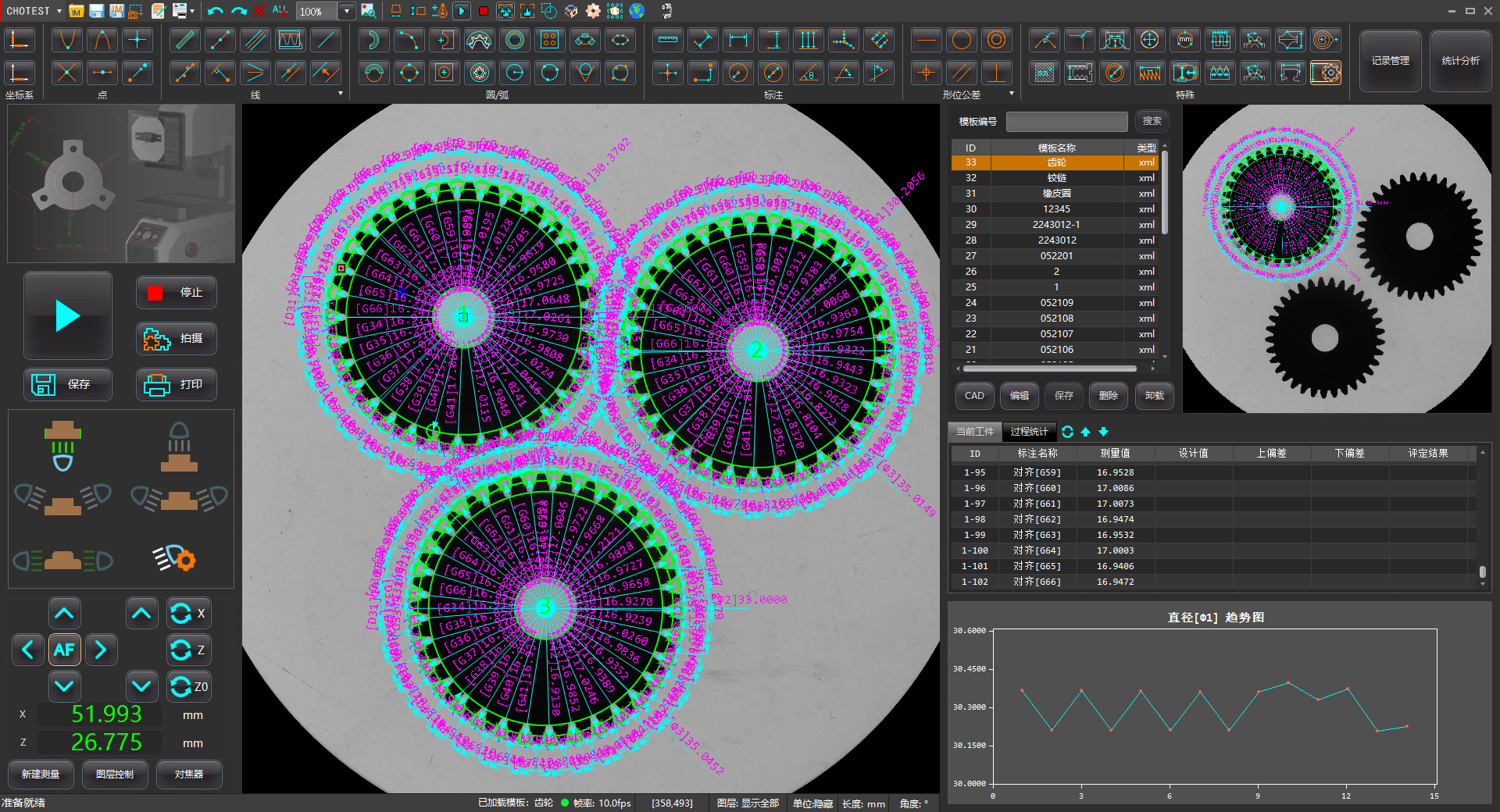Select the spring measurement special tool
Viewport: 1500px width, 812px height.
point(1150,73)
